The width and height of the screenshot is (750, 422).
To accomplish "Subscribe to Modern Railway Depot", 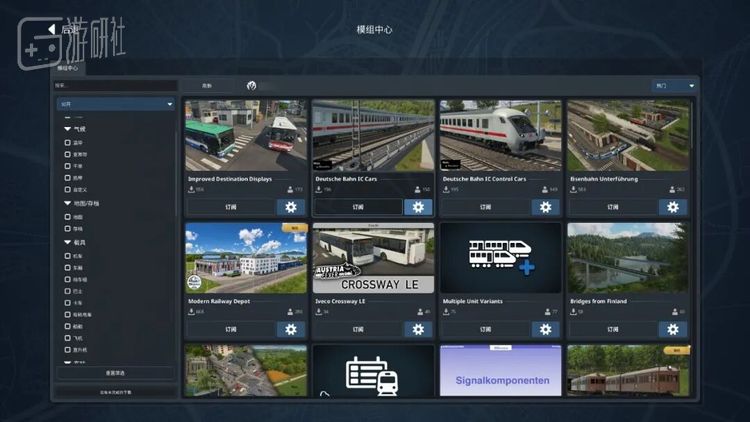I will [x=231, y=329].
